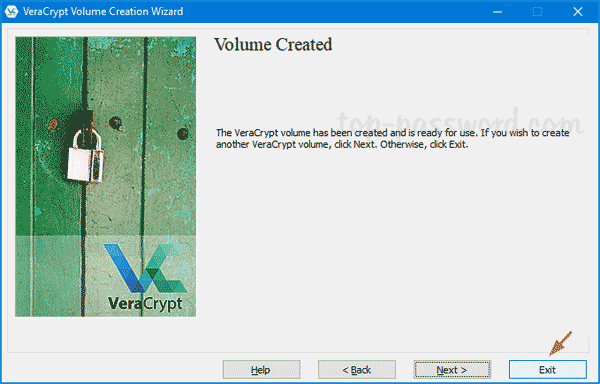Exit the Volume Creation Wizard
The image size is (600, 384).
[548, 370]
